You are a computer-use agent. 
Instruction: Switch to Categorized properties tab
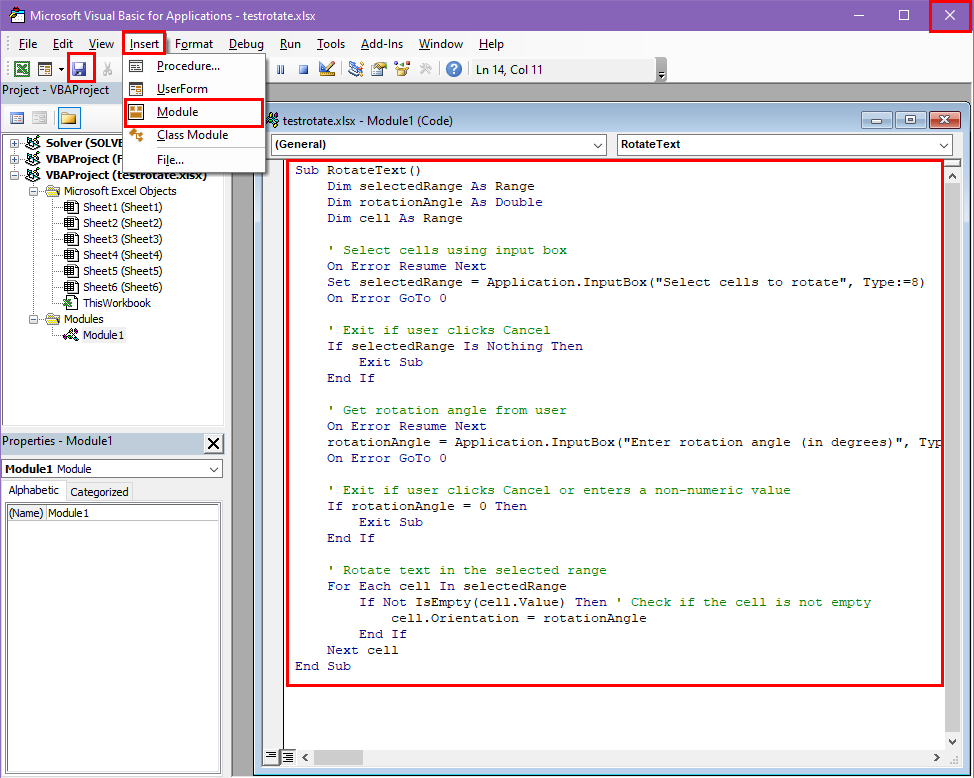coord(99,492)
